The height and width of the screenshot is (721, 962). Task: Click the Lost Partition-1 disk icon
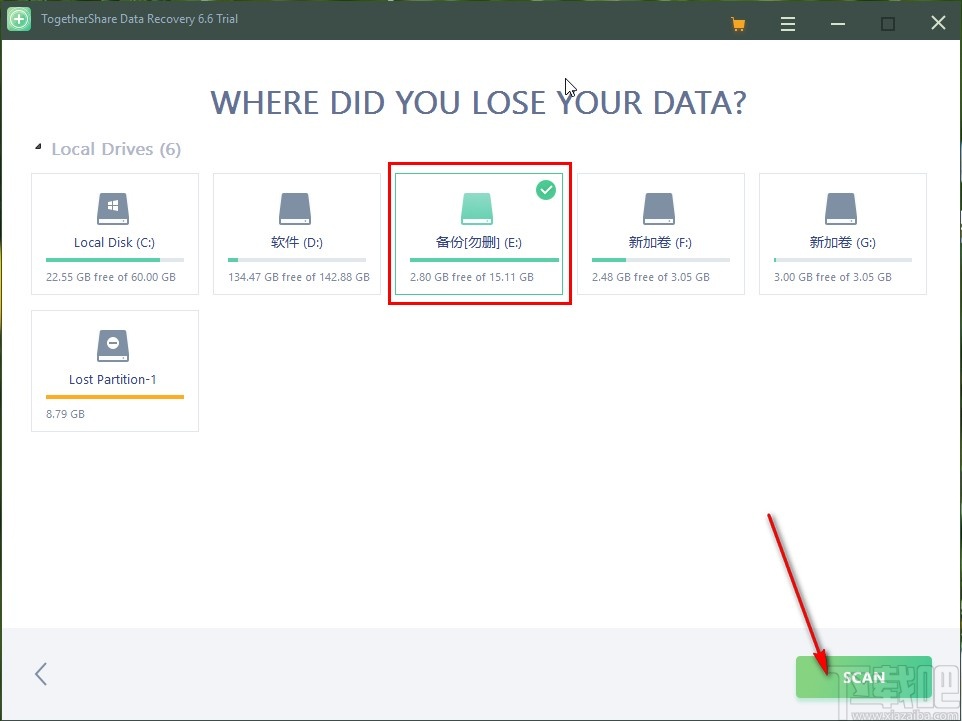[112, 345]
